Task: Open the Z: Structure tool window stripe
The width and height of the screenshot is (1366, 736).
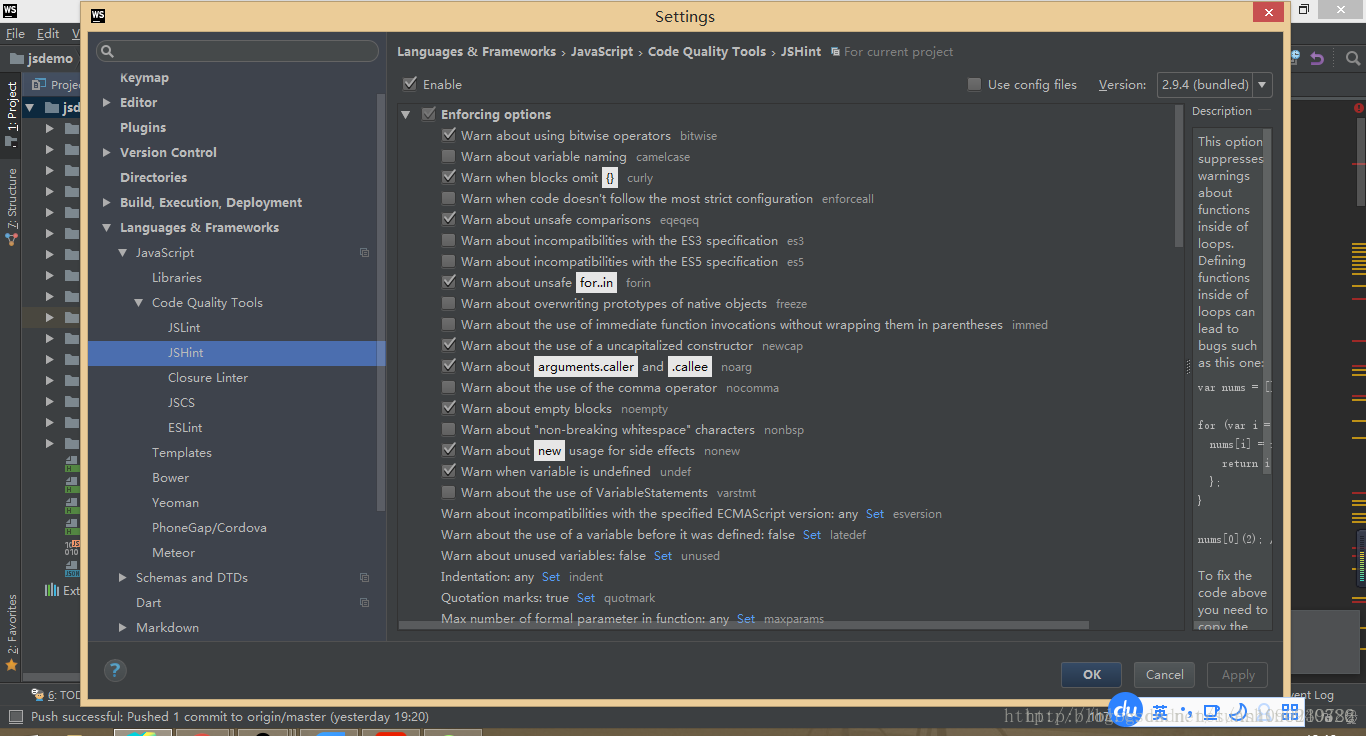Action: 12,207
